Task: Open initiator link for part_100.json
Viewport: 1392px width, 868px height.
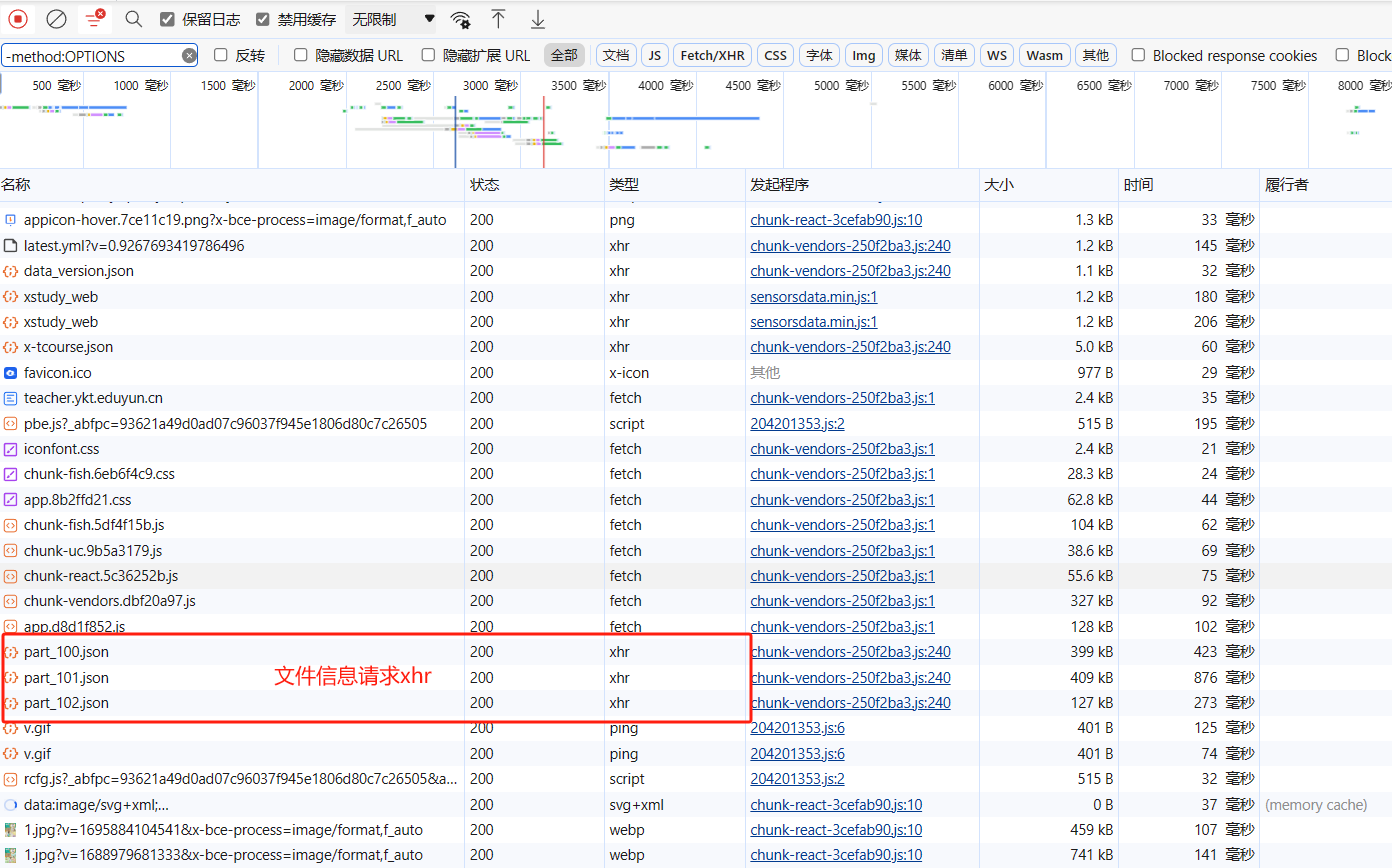Action: point(850,652)
